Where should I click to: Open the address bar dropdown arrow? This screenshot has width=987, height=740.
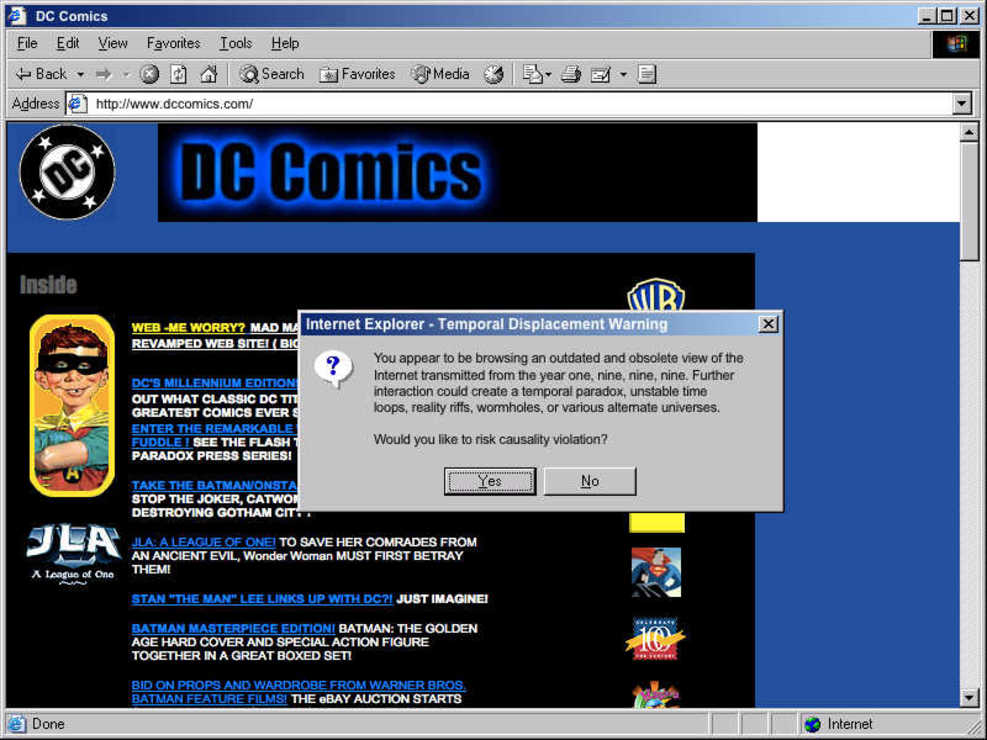(962, 104)
